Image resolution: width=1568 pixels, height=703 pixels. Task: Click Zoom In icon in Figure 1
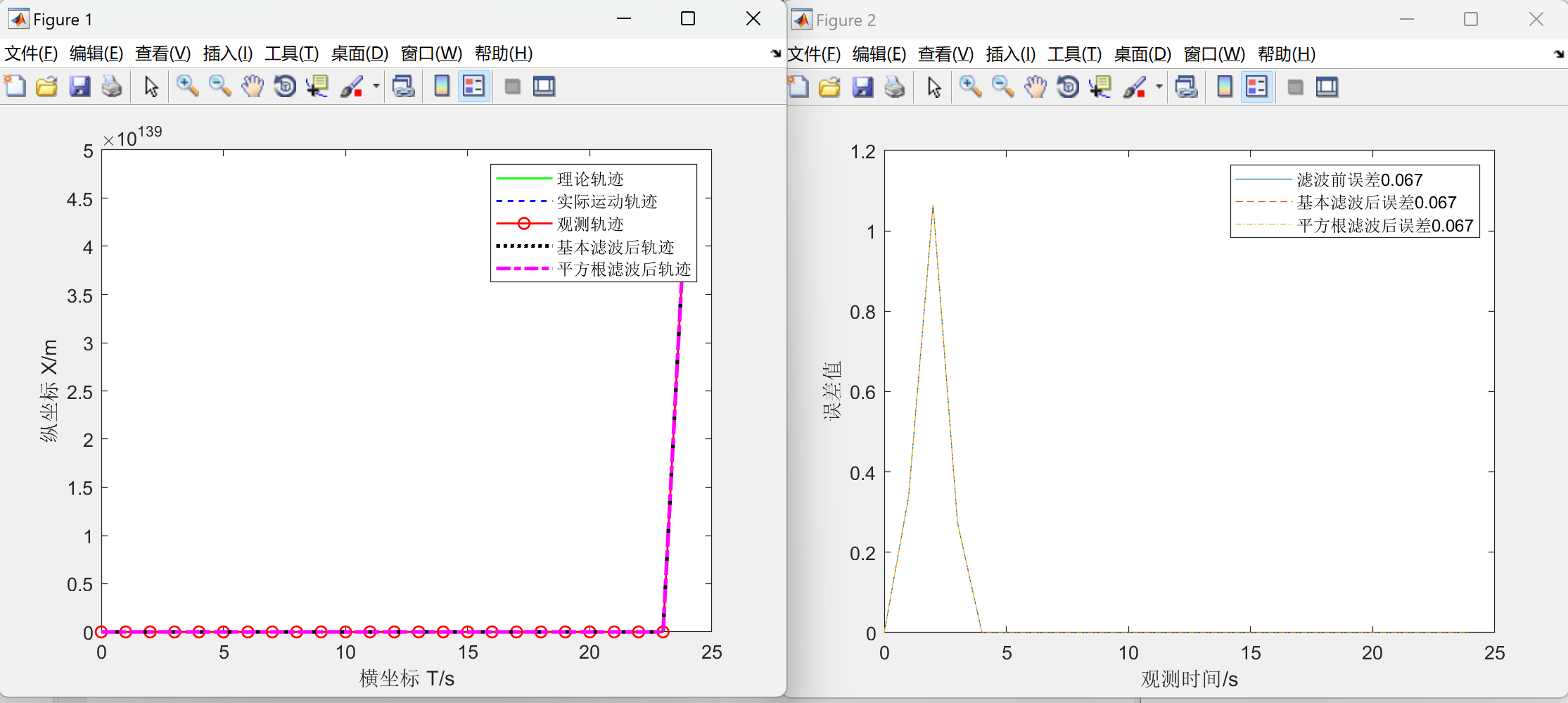pos(187,87)
